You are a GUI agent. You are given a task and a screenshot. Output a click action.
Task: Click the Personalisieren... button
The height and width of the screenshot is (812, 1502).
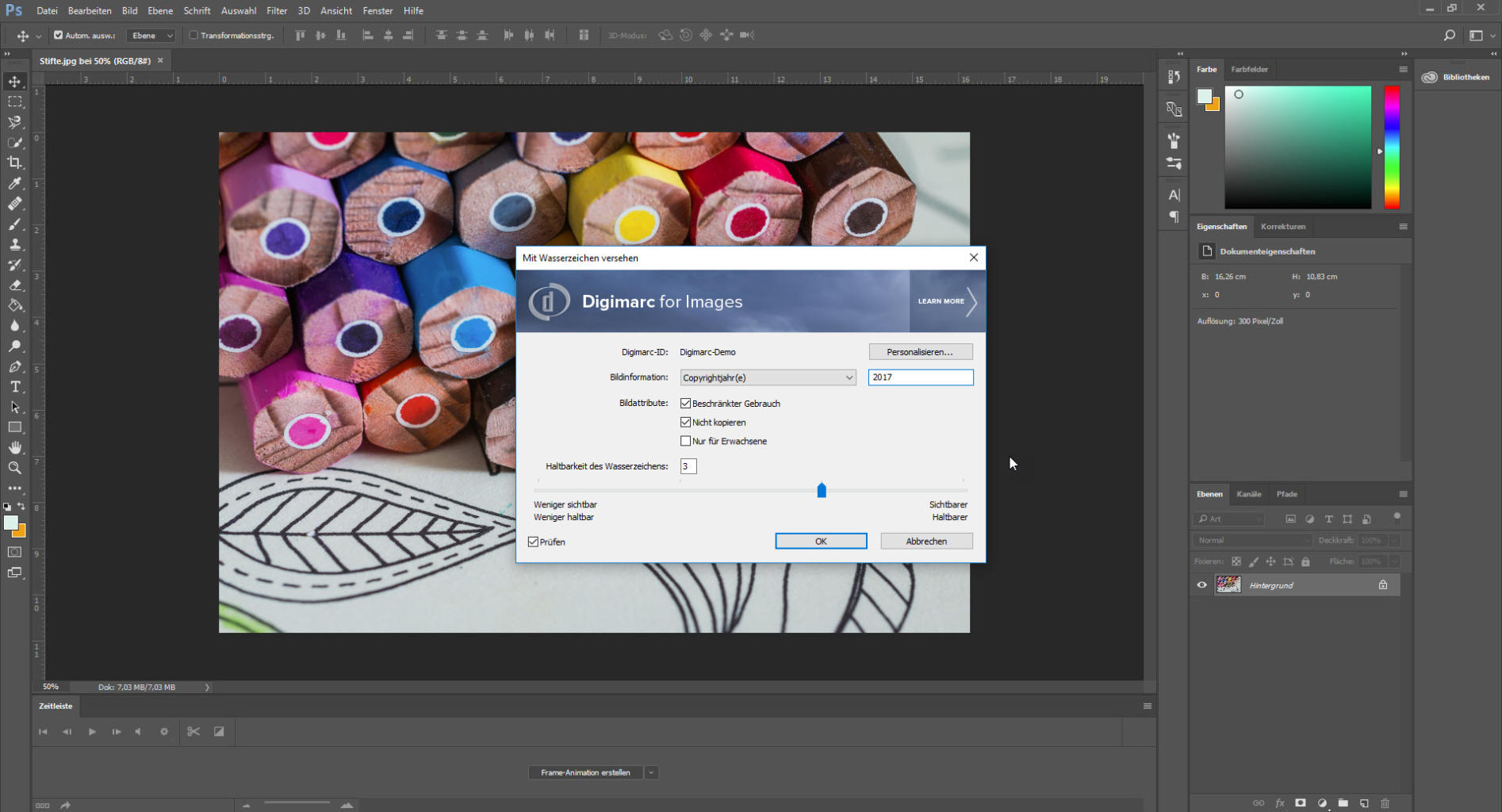[920, 352]
